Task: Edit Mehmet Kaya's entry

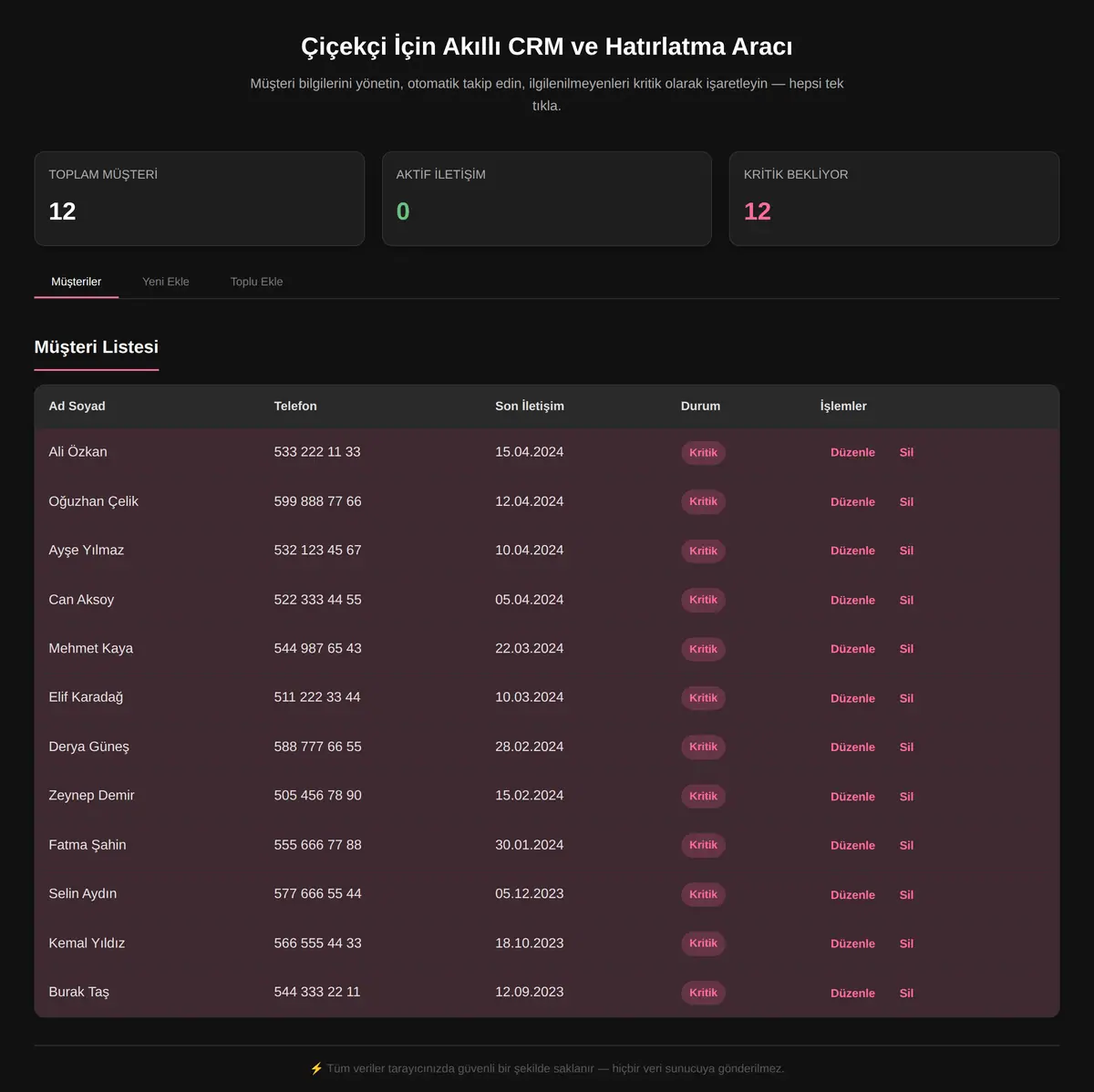Action: [x=852, y=649]
